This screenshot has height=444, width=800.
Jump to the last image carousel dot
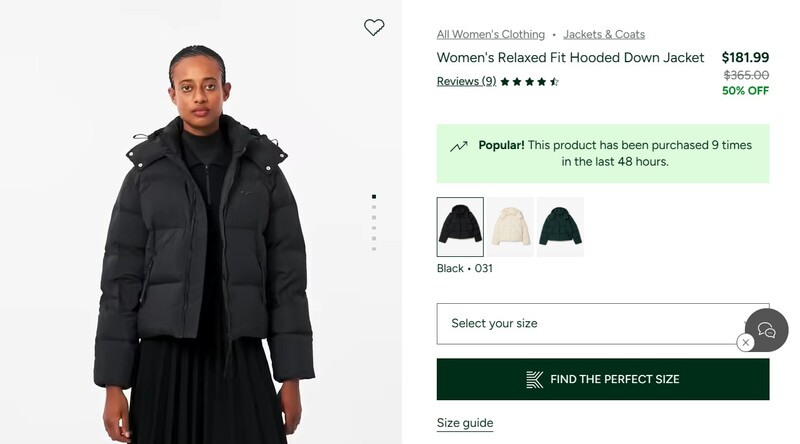coord(374,248)
